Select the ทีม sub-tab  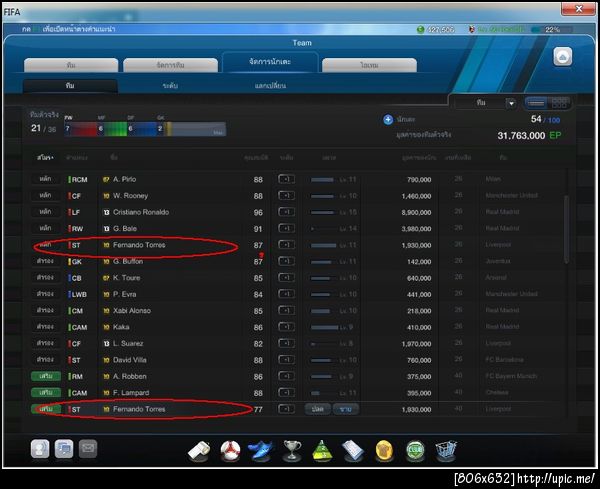tap(70, 86)
